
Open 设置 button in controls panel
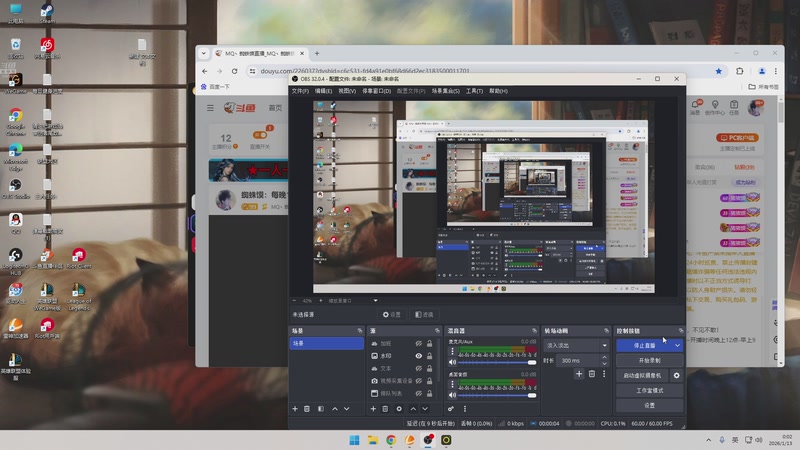pos(649,405)
